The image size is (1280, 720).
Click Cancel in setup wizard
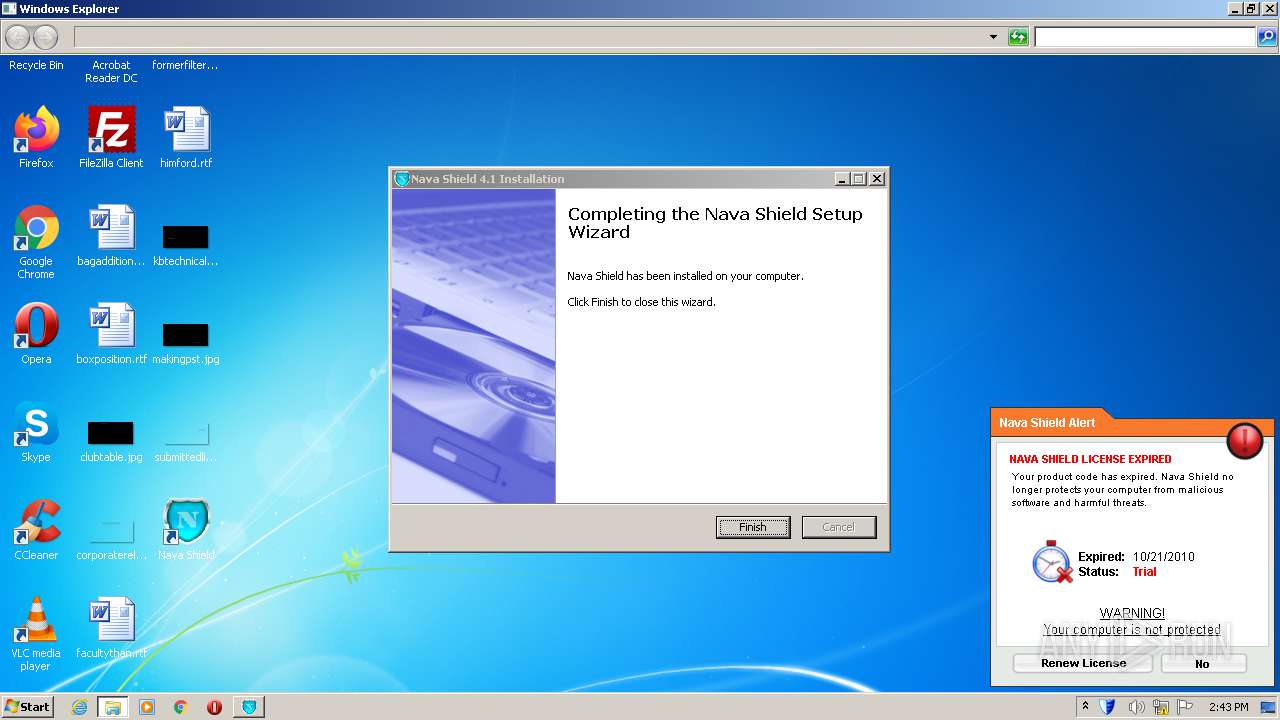[x=839, y=527]
